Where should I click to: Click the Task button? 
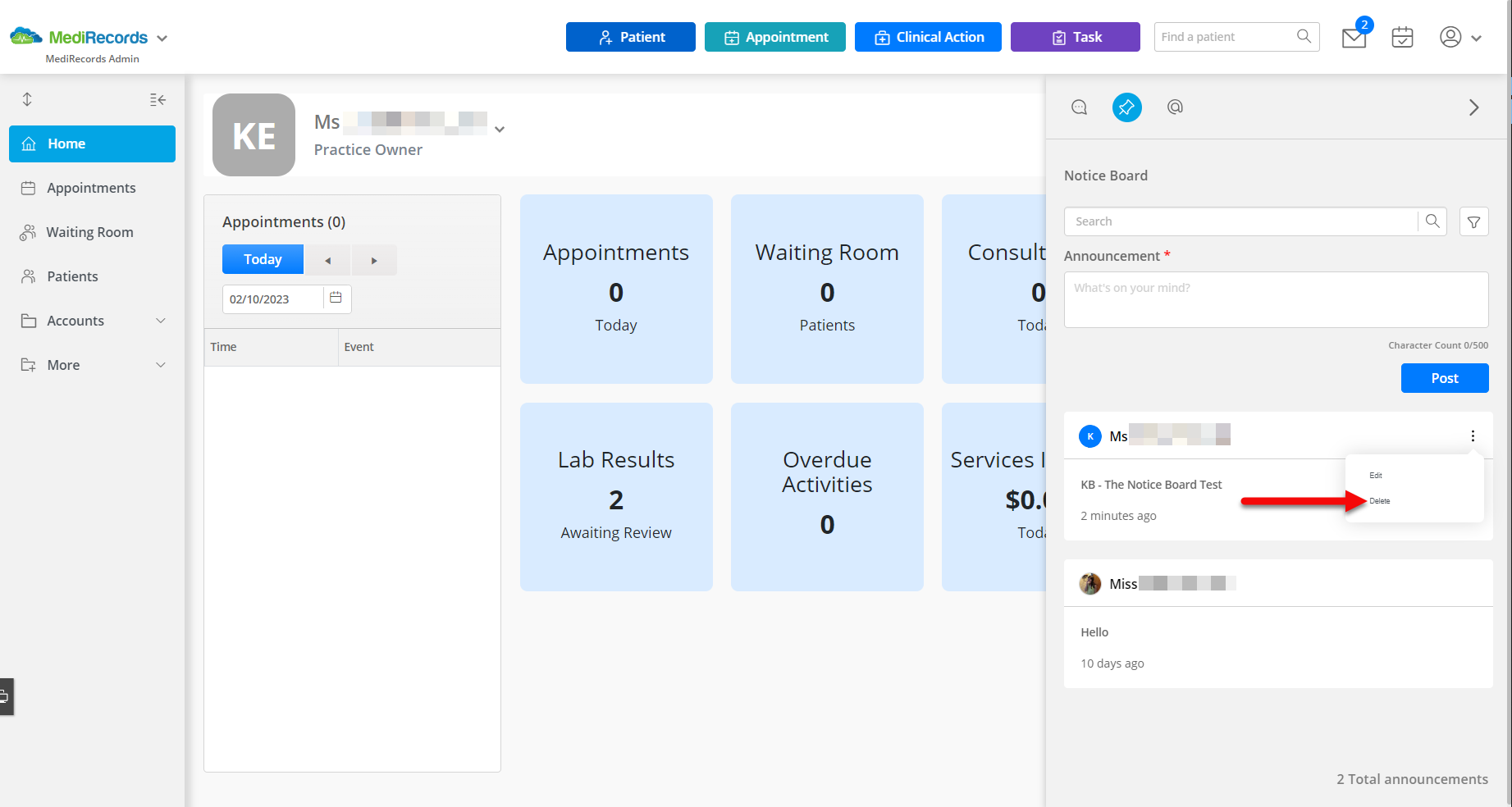(1076, 37)
